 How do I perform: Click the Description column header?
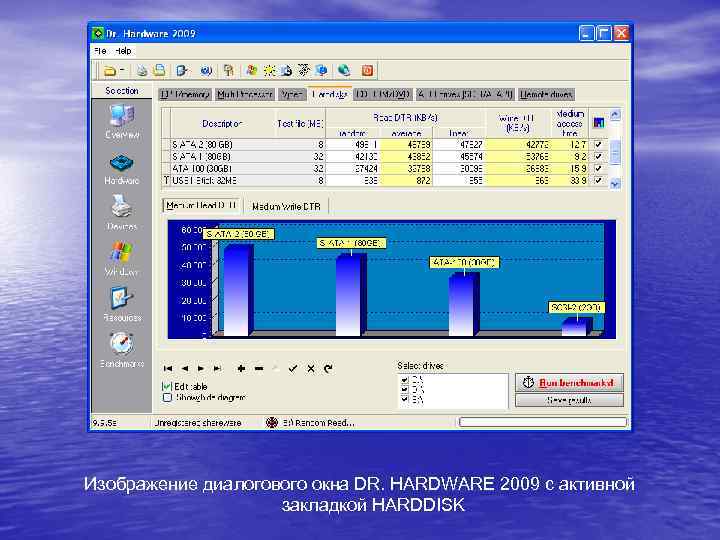[x=223, y=124]
